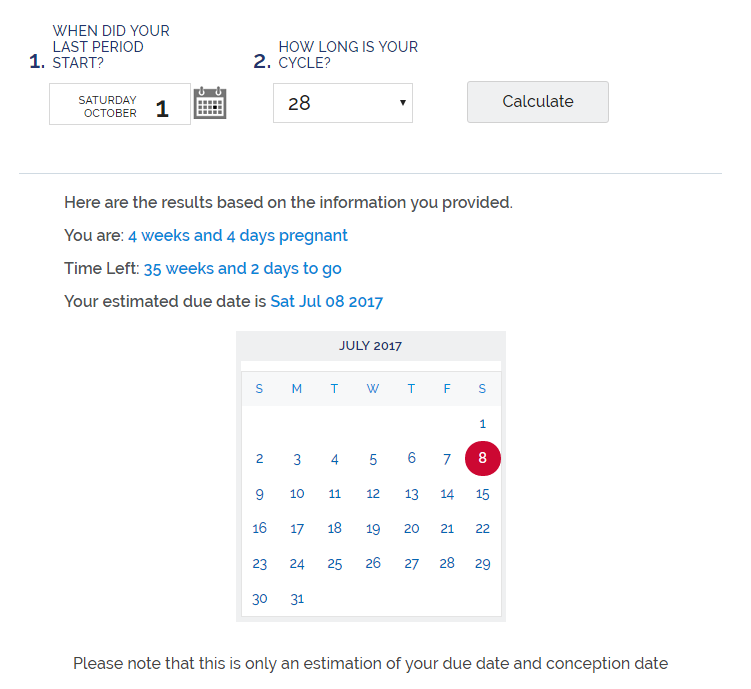The height and width of the screenshot is (689, 751).
Task: Click the JULY 2017 calendar header
Action: [x=370, y=346]
